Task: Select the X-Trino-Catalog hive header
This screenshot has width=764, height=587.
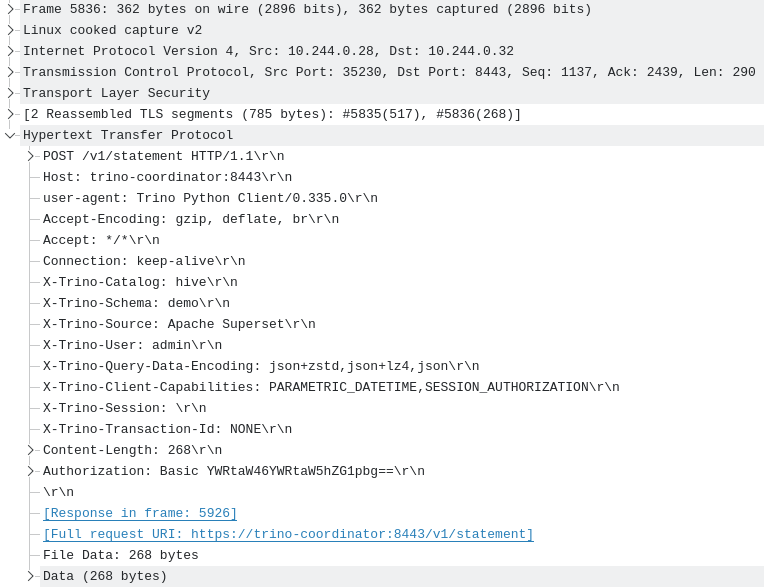Action: coord(140,282)
